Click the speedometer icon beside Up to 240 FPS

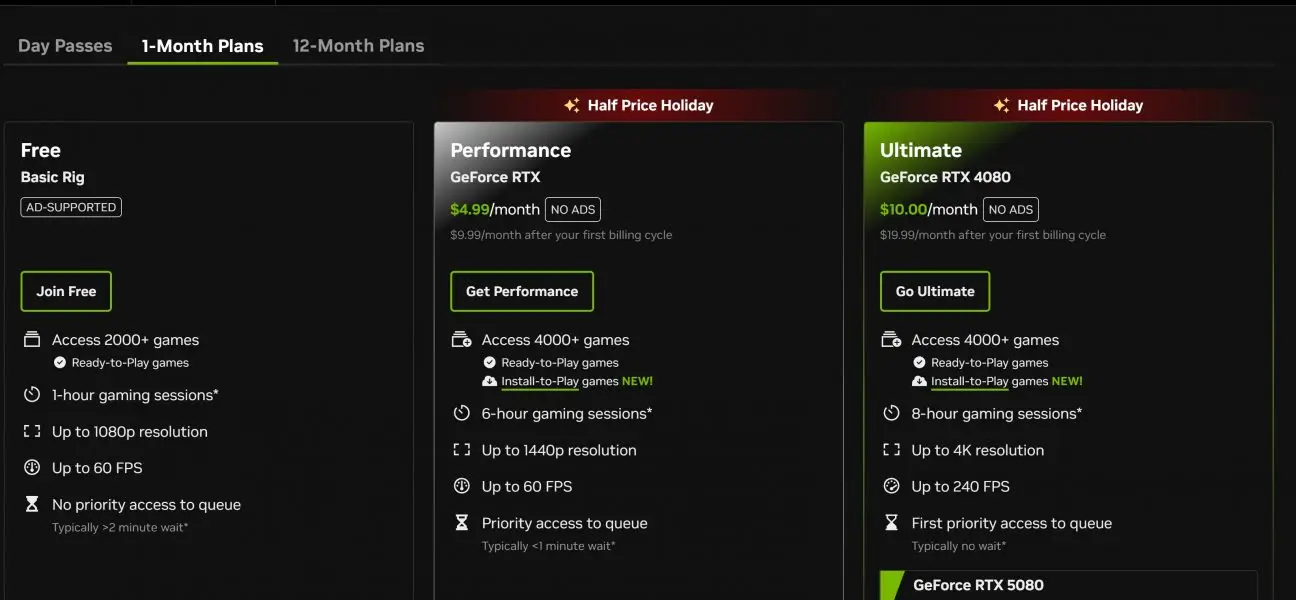[x=891, y=486]
